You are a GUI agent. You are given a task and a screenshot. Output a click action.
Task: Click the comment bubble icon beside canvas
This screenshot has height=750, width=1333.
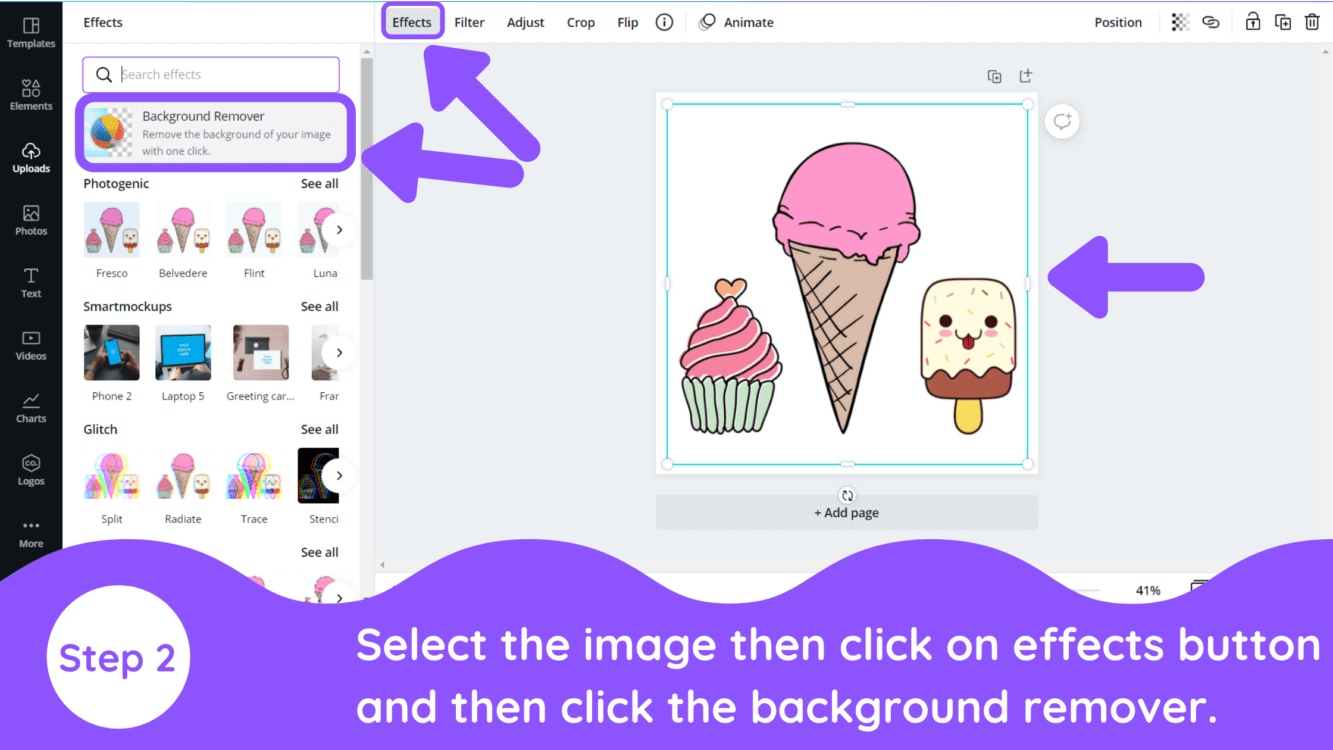(1062, 122)
